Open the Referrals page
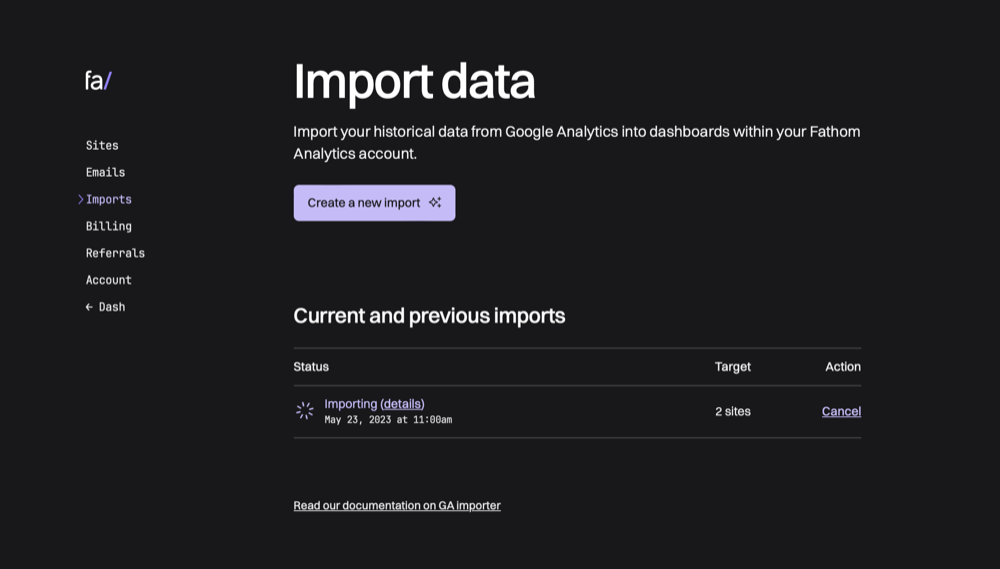Viewport: 1000px width, 569px height. click(x=115, y=253)
